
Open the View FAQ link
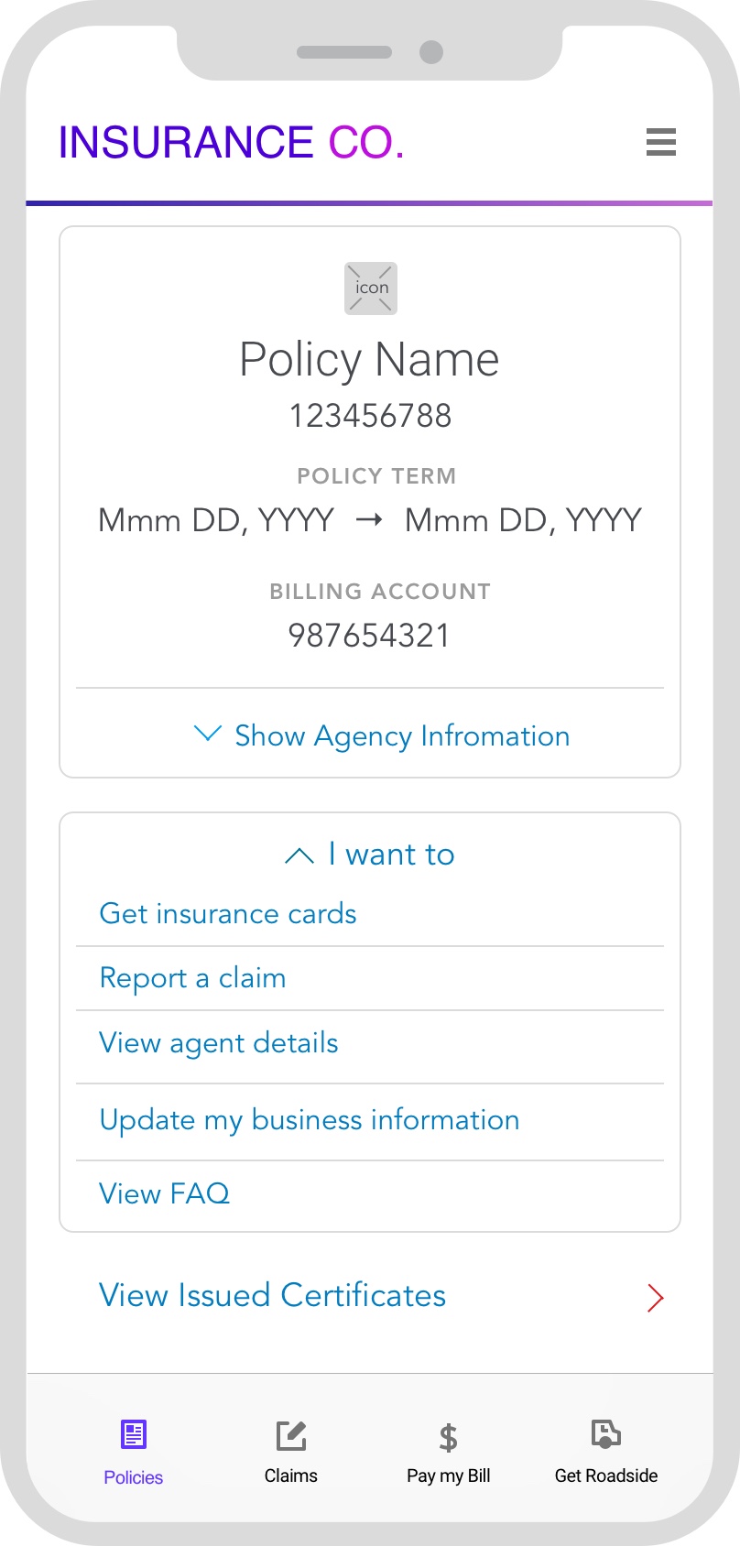tap(165, 1193)
